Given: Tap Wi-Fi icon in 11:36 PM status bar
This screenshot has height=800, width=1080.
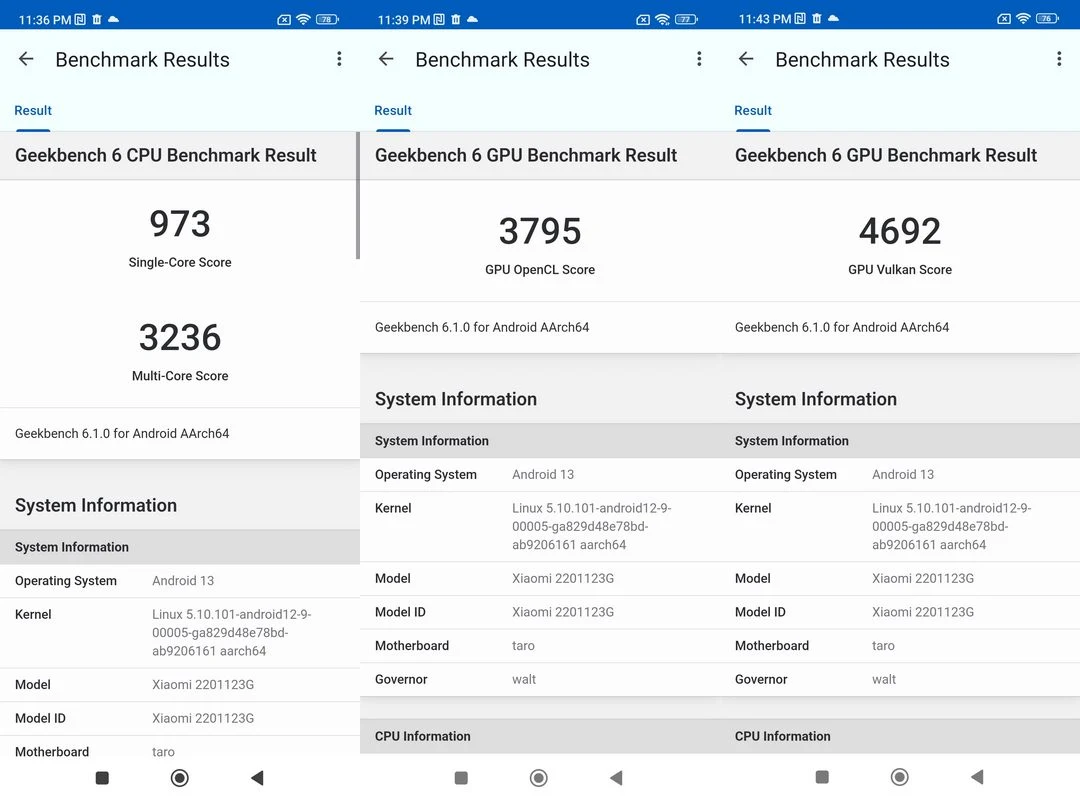Looking at the screenshot, I should pos(303,19).
